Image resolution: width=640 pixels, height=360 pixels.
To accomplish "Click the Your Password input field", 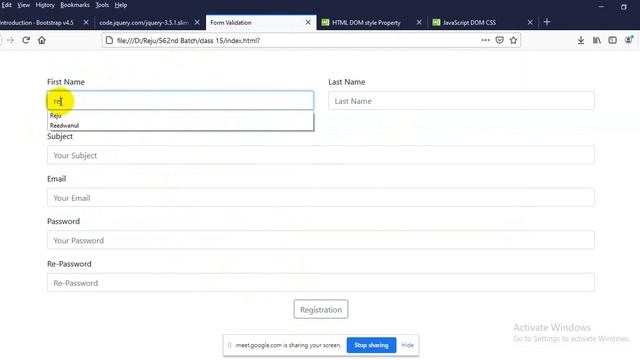I will pyautogui.click(x=321, y=240).
